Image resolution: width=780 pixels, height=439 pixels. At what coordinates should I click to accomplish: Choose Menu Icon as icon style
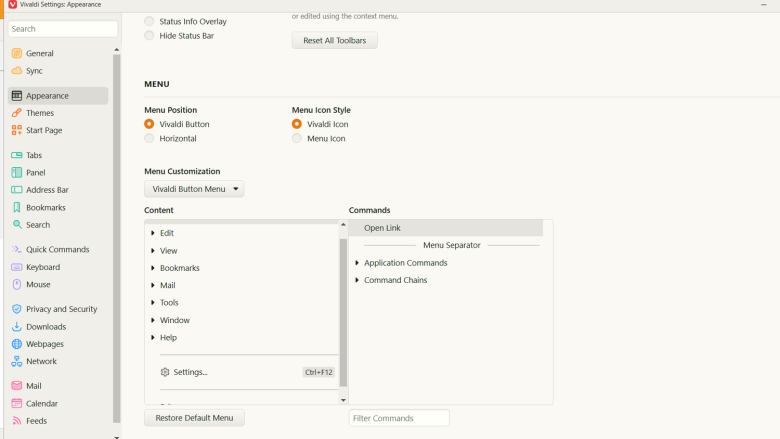(297, 139)
